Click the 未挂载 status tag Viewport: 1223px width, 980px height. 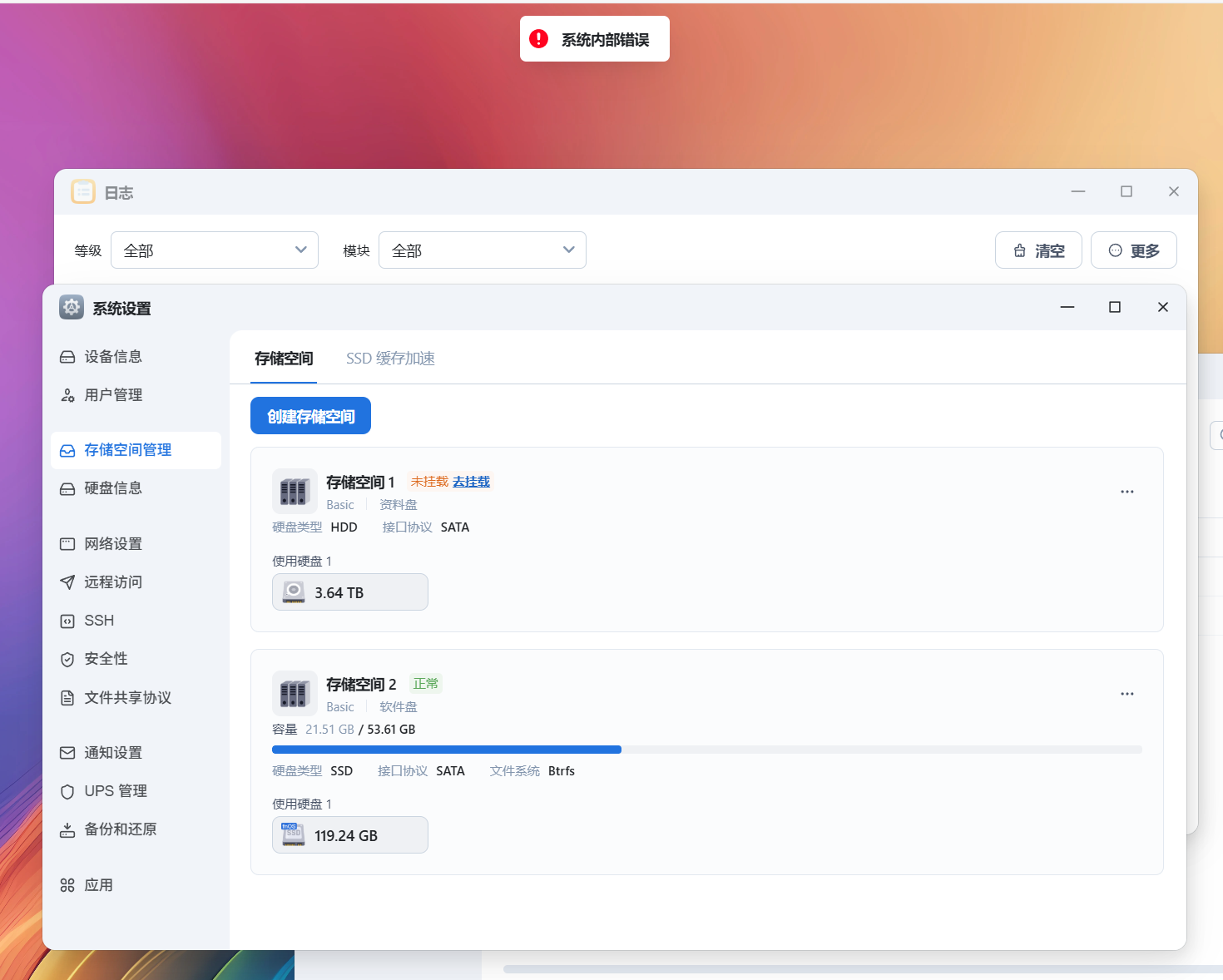(x=429, y=482)
